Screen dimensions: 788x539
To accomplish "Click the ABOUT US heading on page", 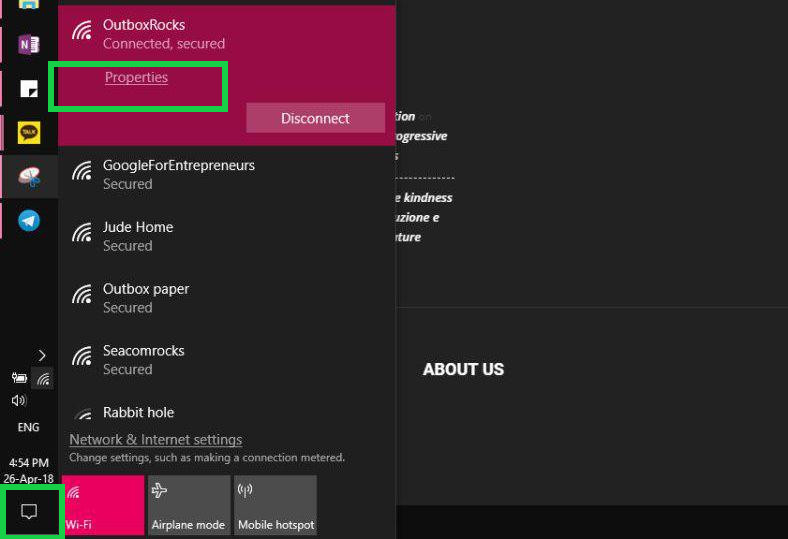I will 463,369.
